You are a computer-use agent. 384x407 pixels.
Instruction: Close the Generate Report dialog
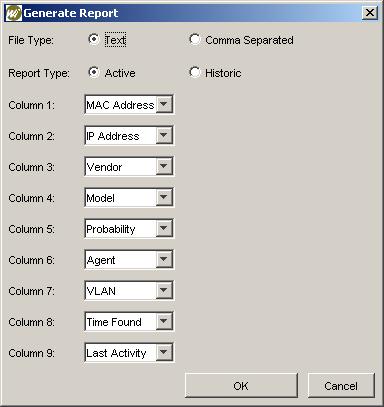coord(370,13)
